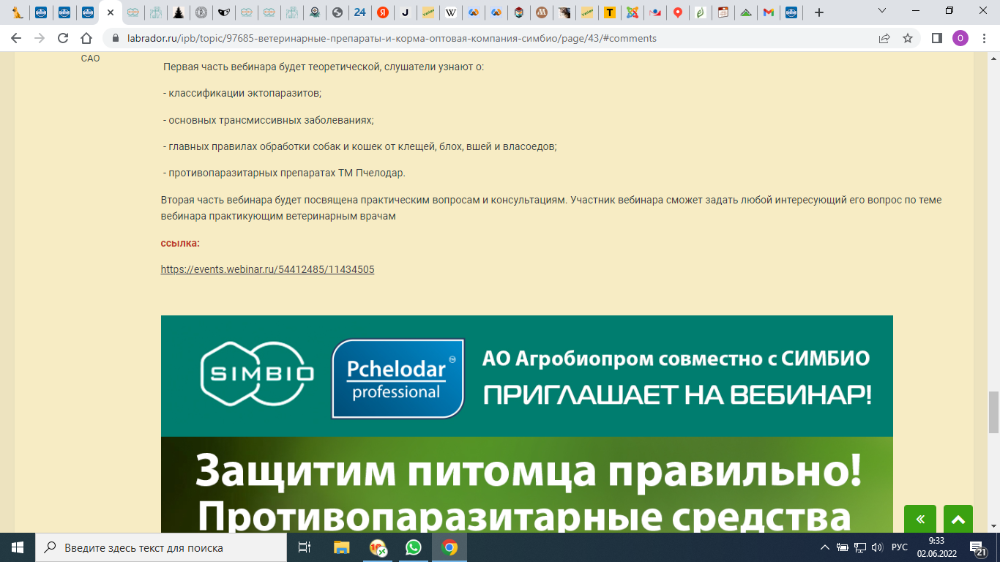Screen dimensions: 1000x562
Task: Switch to the Gmail tab
Action: point(768,12)
